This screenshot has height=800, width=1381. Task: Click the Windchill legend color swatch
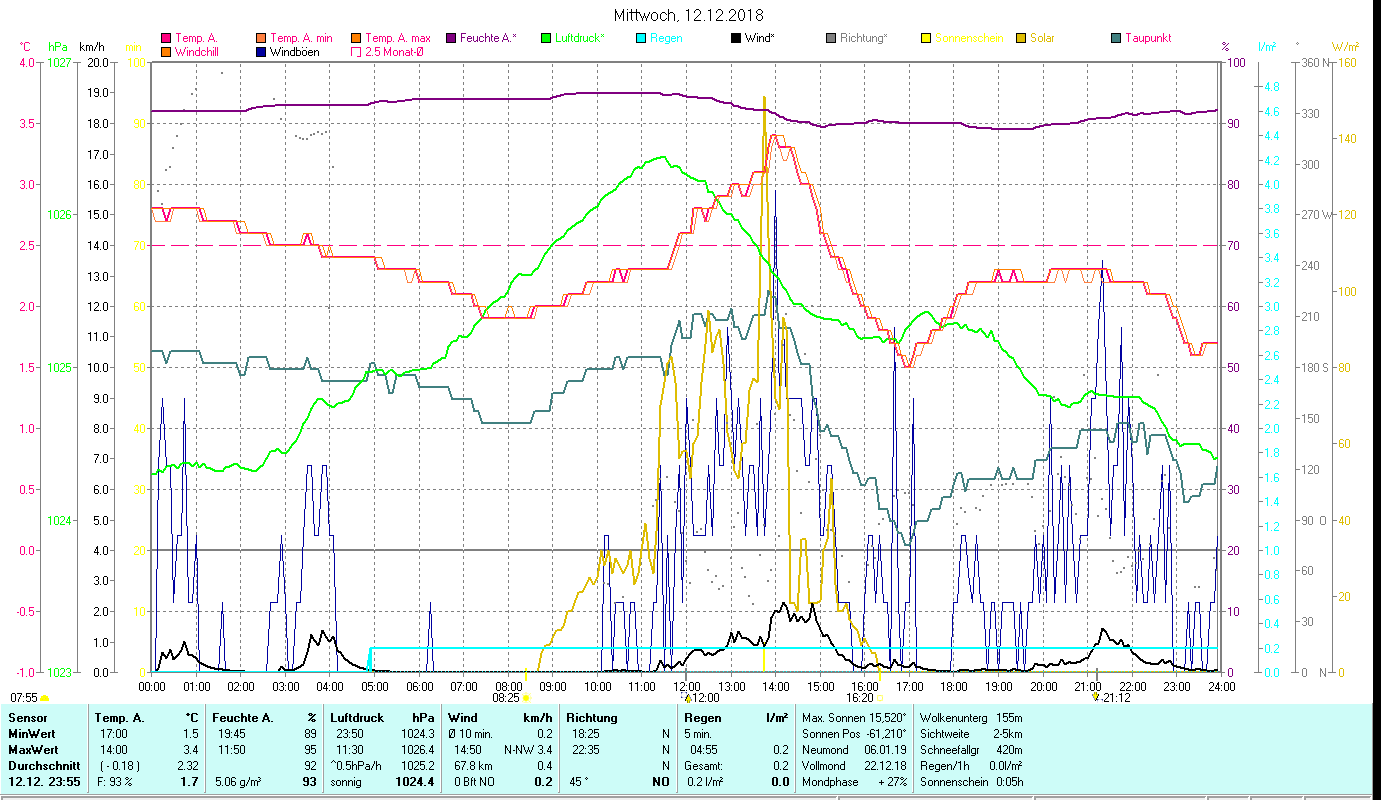166,51
